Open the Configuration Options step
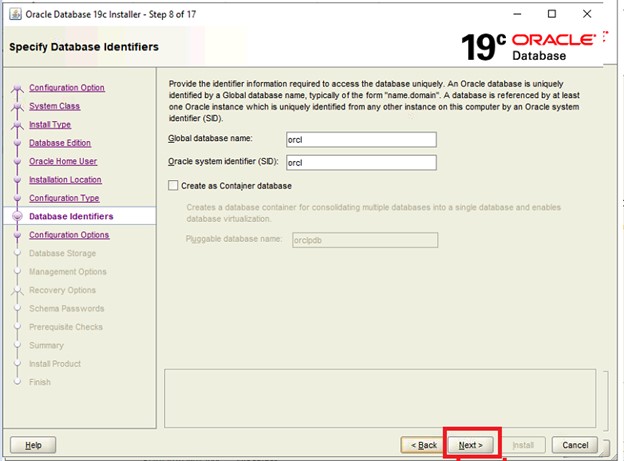This screenshot has height=461, width=624. point(69,235)
